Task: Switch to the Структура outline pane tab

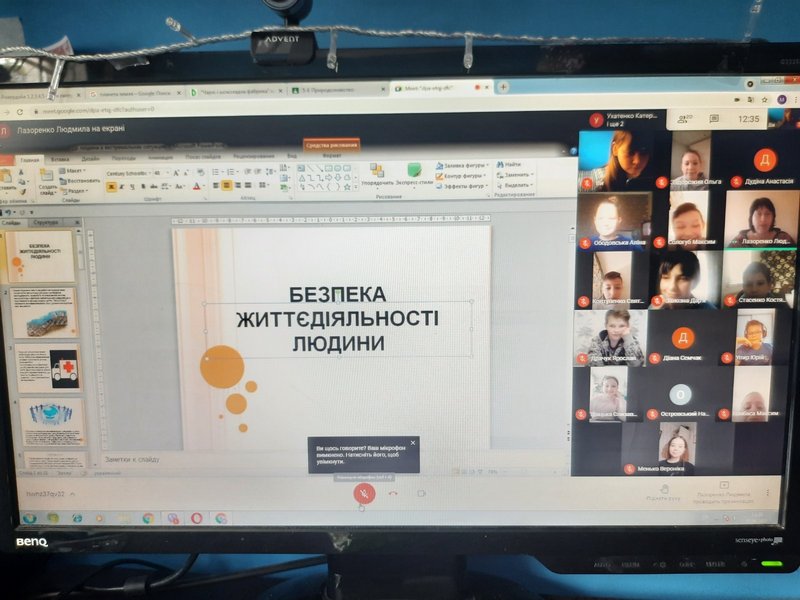Action: tap(46, 222)
